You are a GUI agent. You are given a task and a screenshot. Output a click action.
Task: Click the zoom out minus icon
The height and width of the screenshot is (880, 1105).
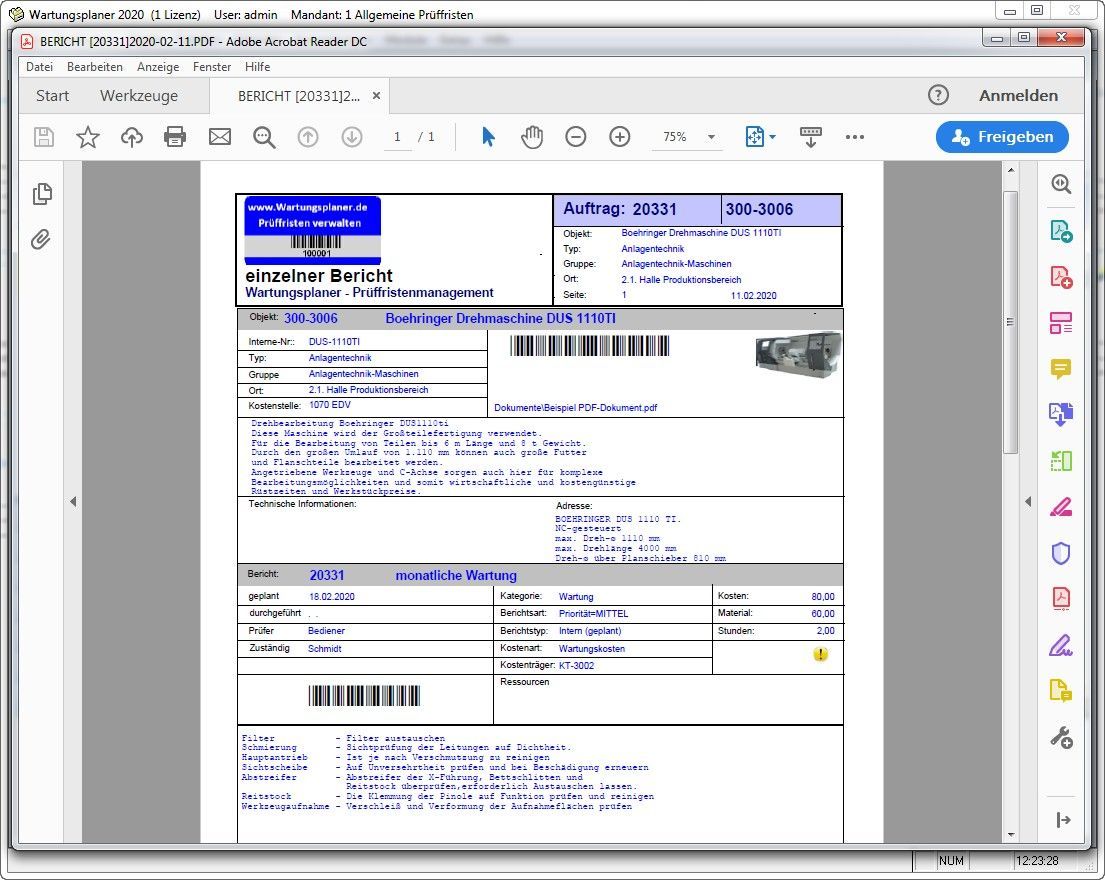point(576,137)
